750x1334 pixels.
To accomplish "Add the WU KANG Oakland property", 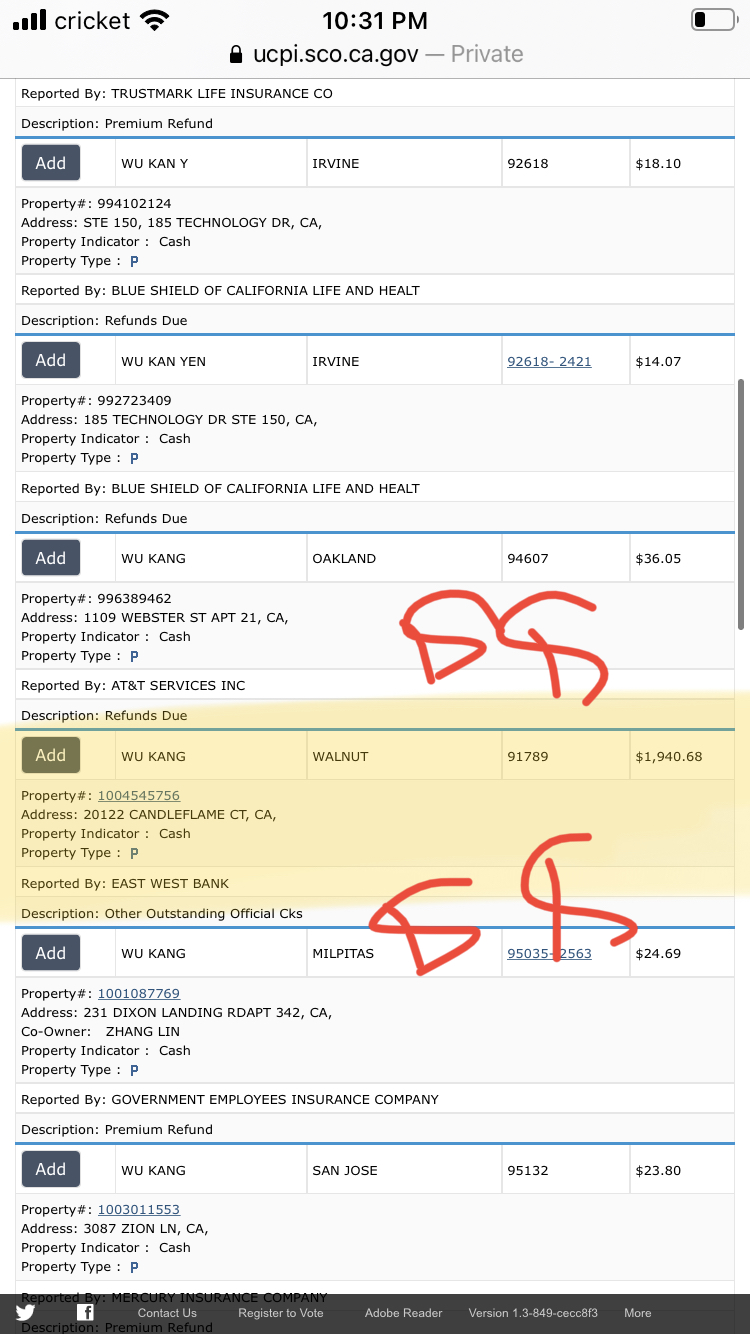I will pos(51,558).
